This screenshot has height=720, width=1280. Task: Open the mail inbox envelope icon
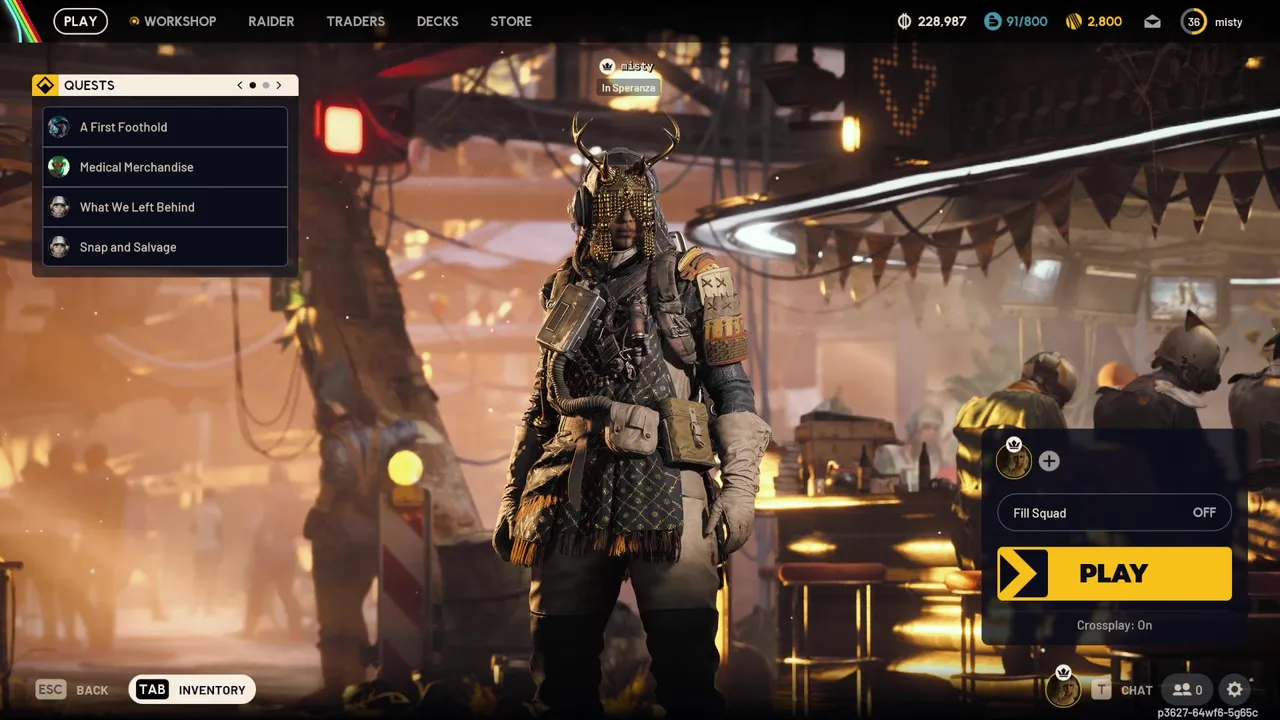(x=1152, y=21)
